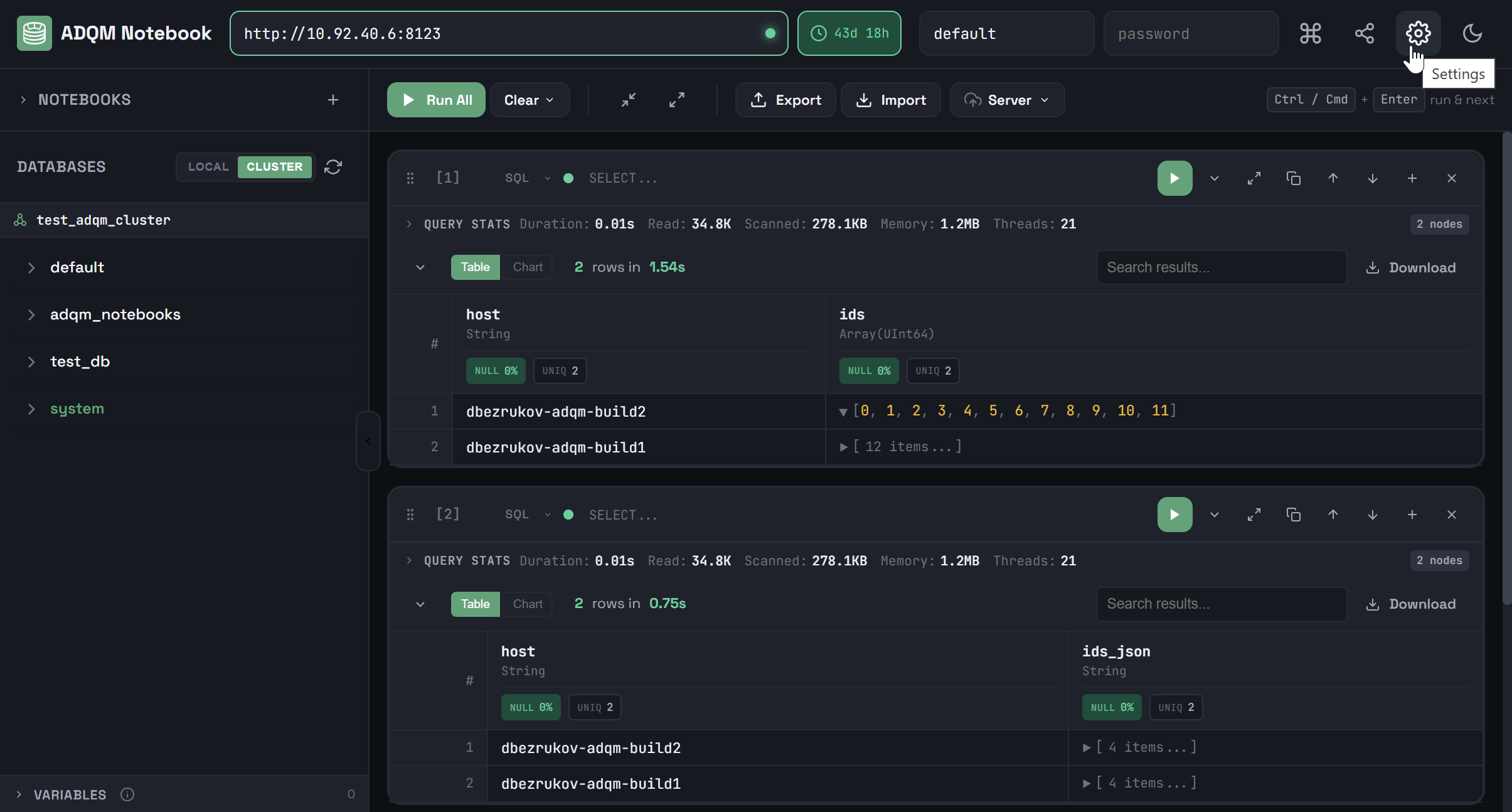Open the Settings gear
Viewport: 1512px width, 812px height.
point(1417,33)
